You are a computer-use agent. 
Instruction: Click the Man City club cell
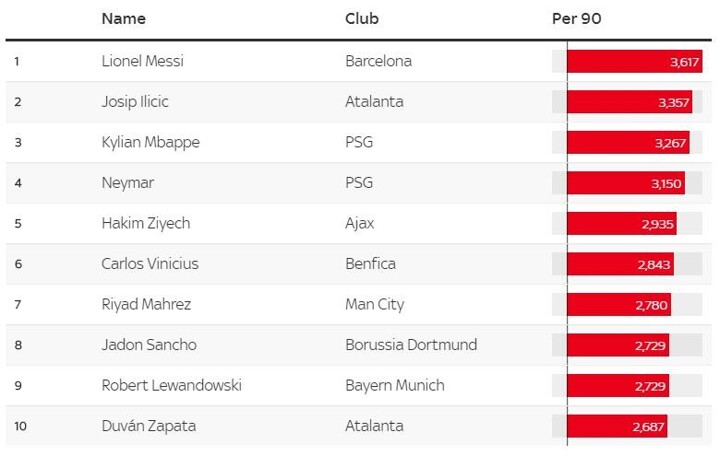click(375, 304)
